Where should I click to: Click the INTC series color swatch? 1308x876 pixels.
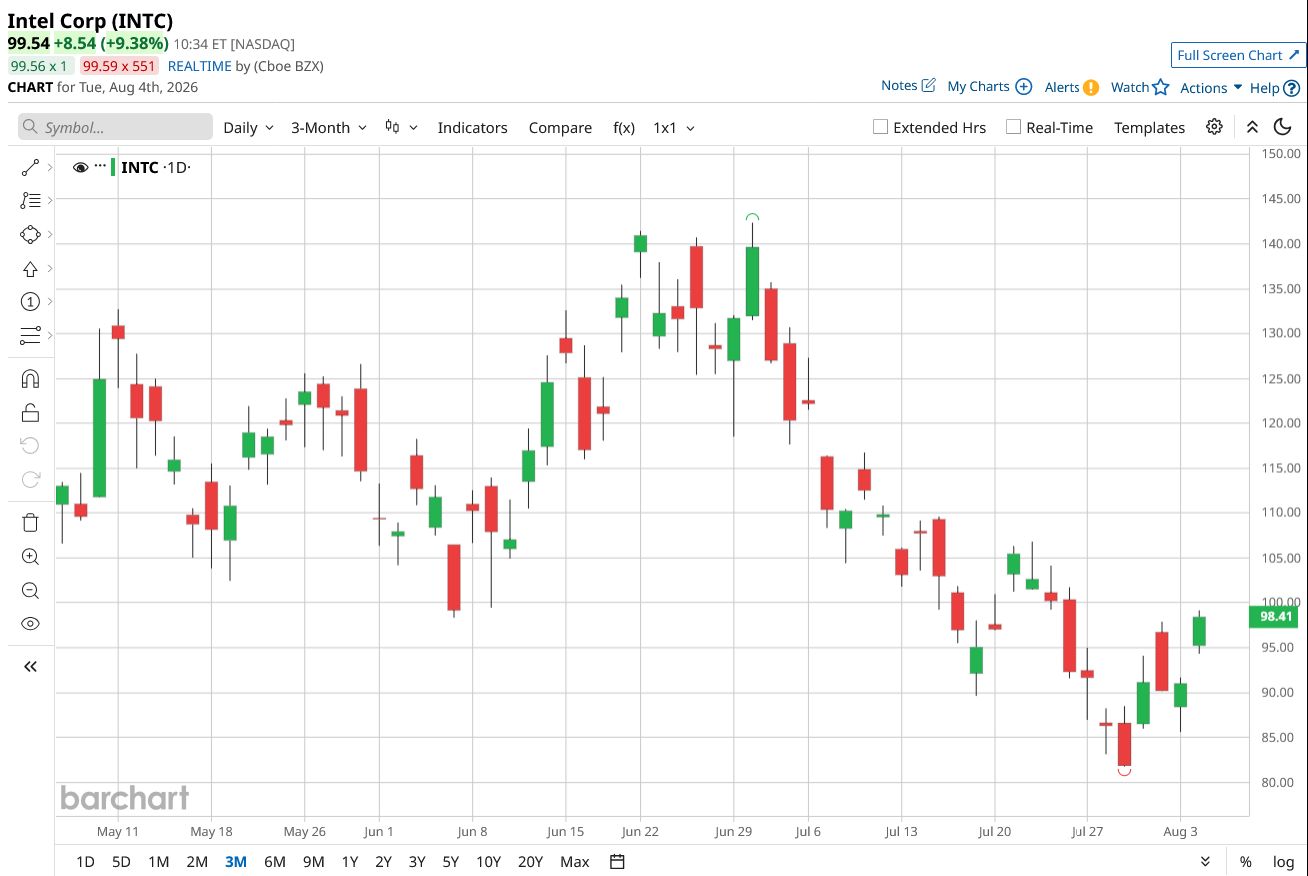click(x=112, y=167)
